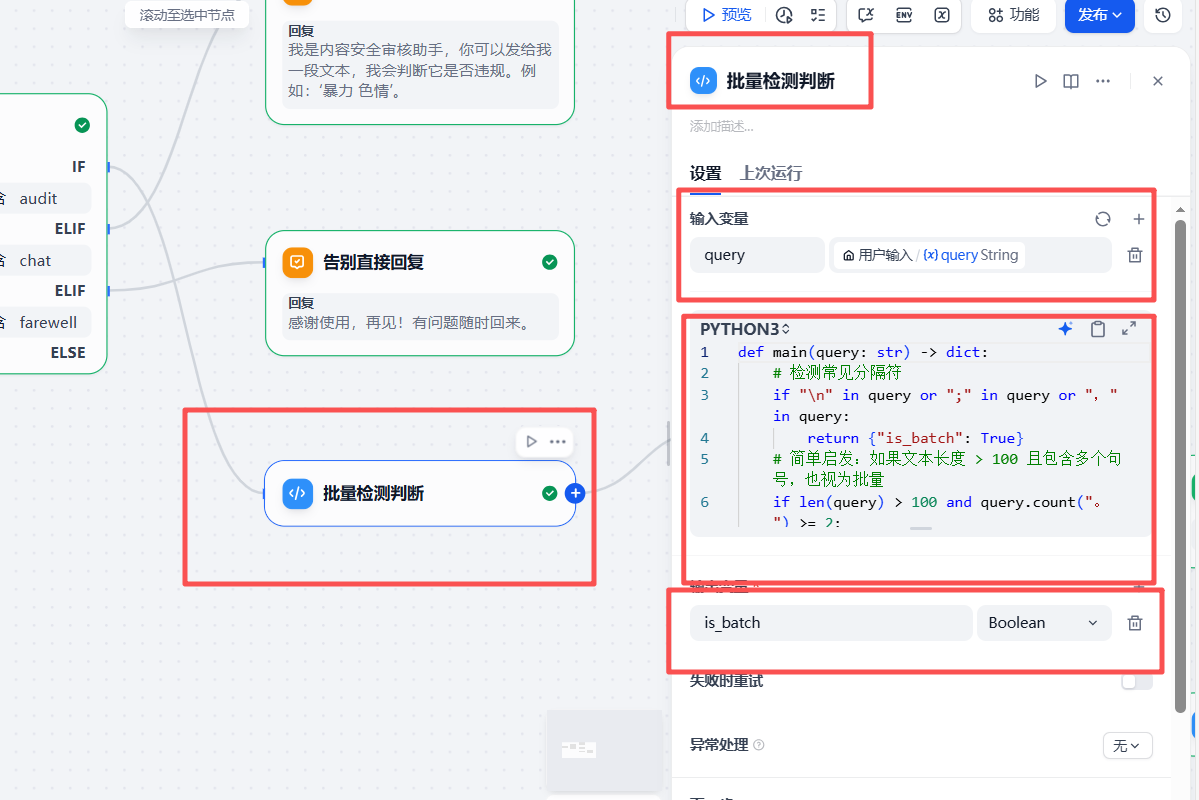Delete the query input variable
This screenshot has width=1199, height=800.
[x=1135, y=255]
